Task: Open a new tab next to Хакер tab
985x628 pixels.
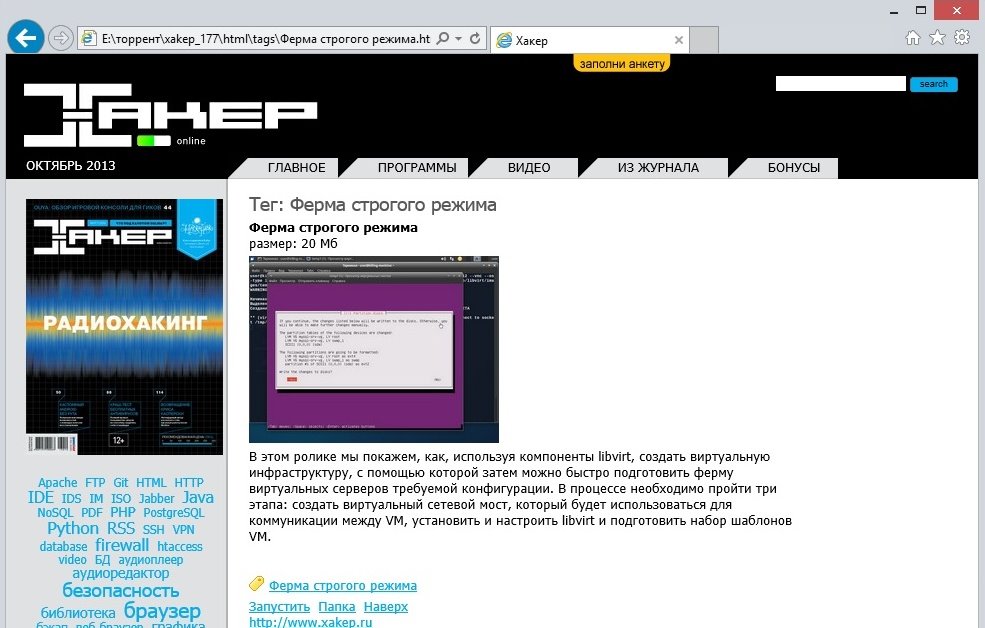Action: [704, 40]
